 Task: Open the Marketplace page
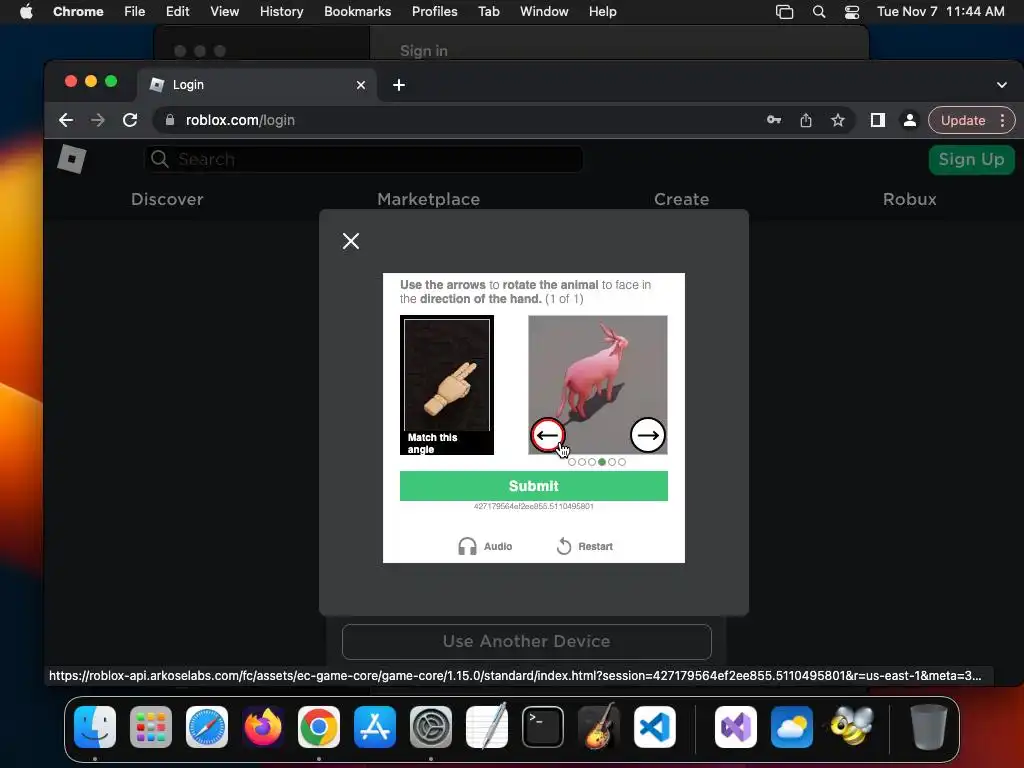(x=428, y=199)
